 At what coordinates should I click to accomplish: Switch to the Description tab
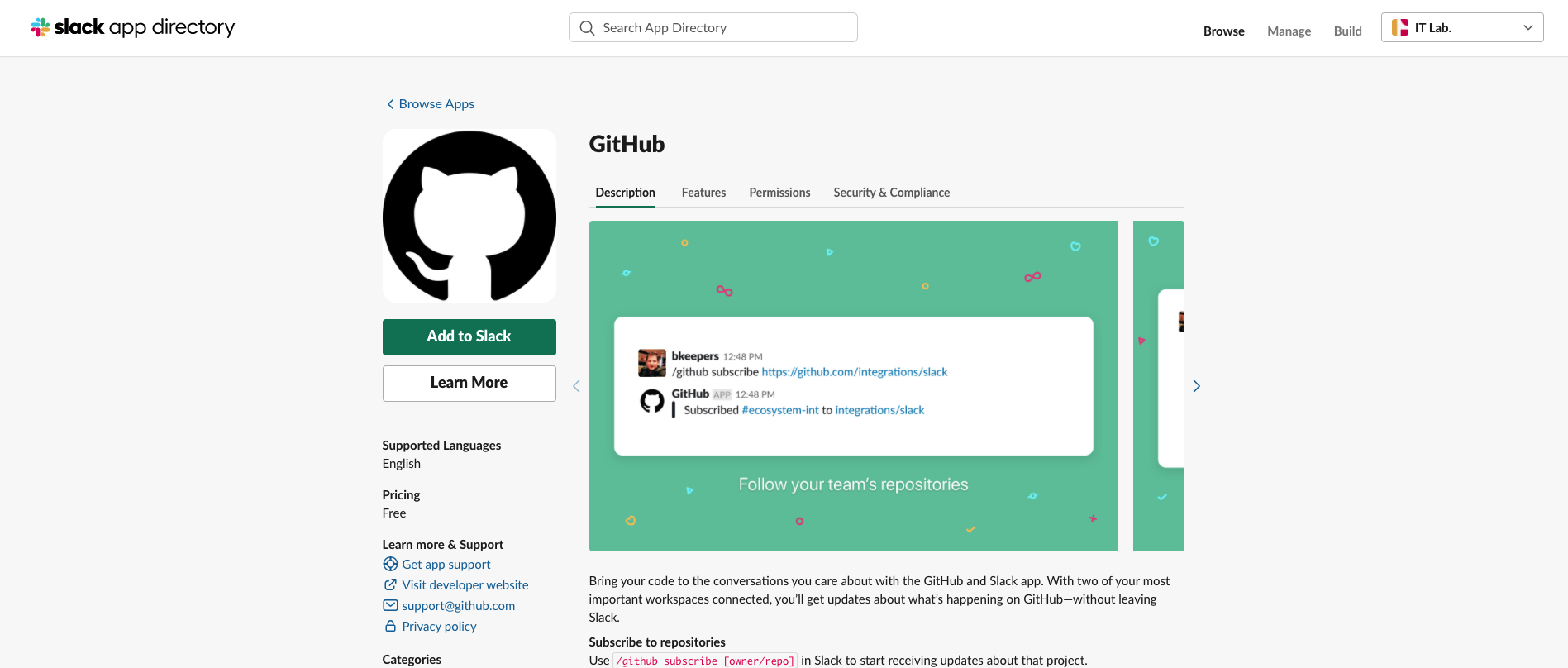point(625,193)
